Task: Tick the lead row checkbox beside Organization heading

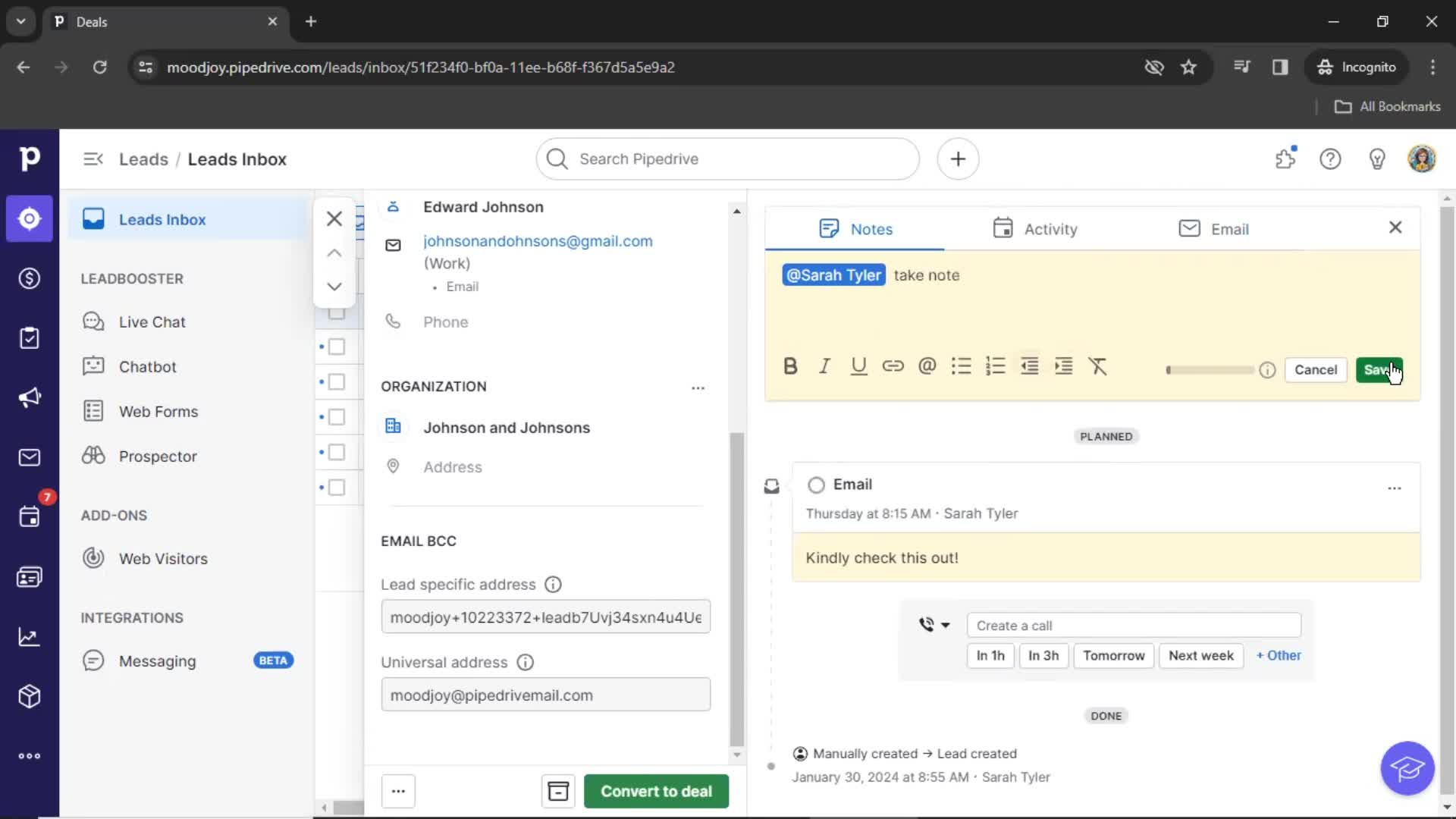Action: point(337,382)
